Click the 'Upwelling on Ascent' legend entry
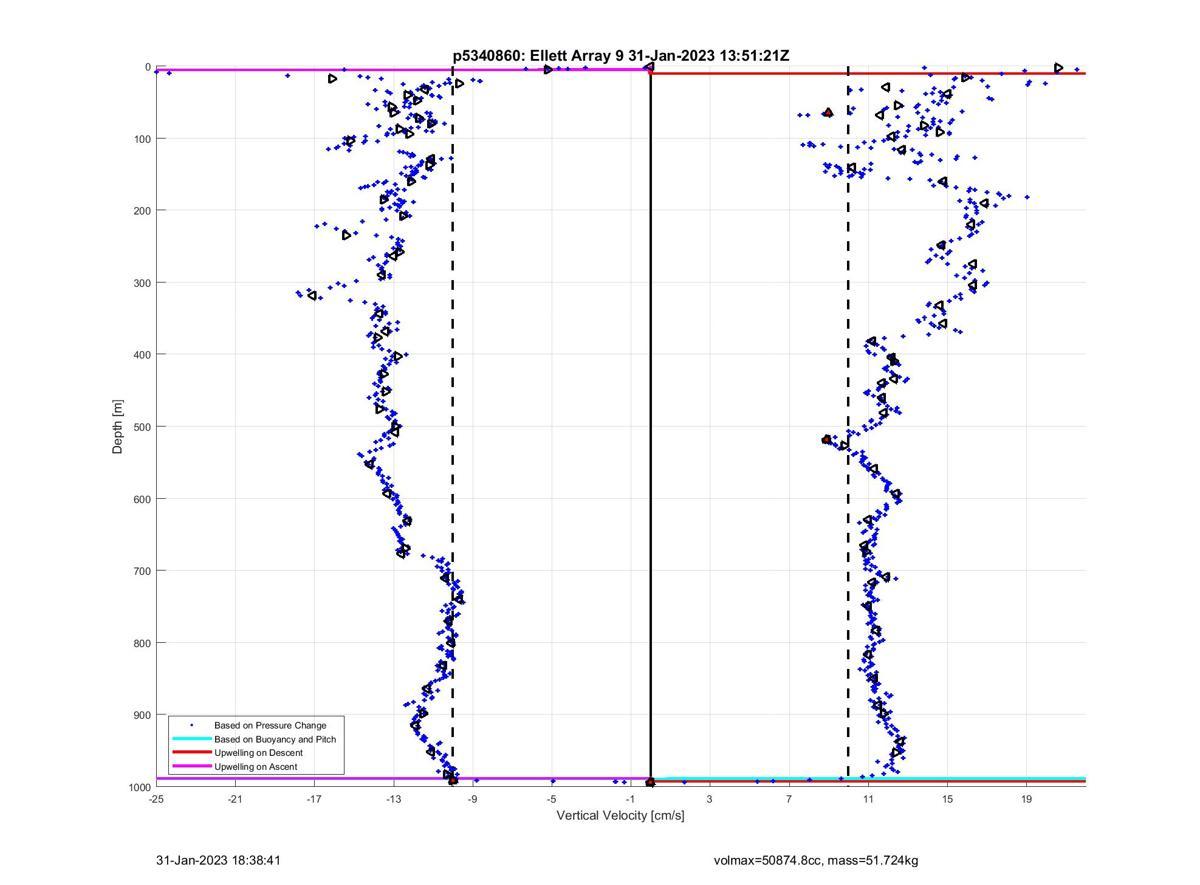The height and width of the screenshot is (885, 1200). (x=256, y=767)
